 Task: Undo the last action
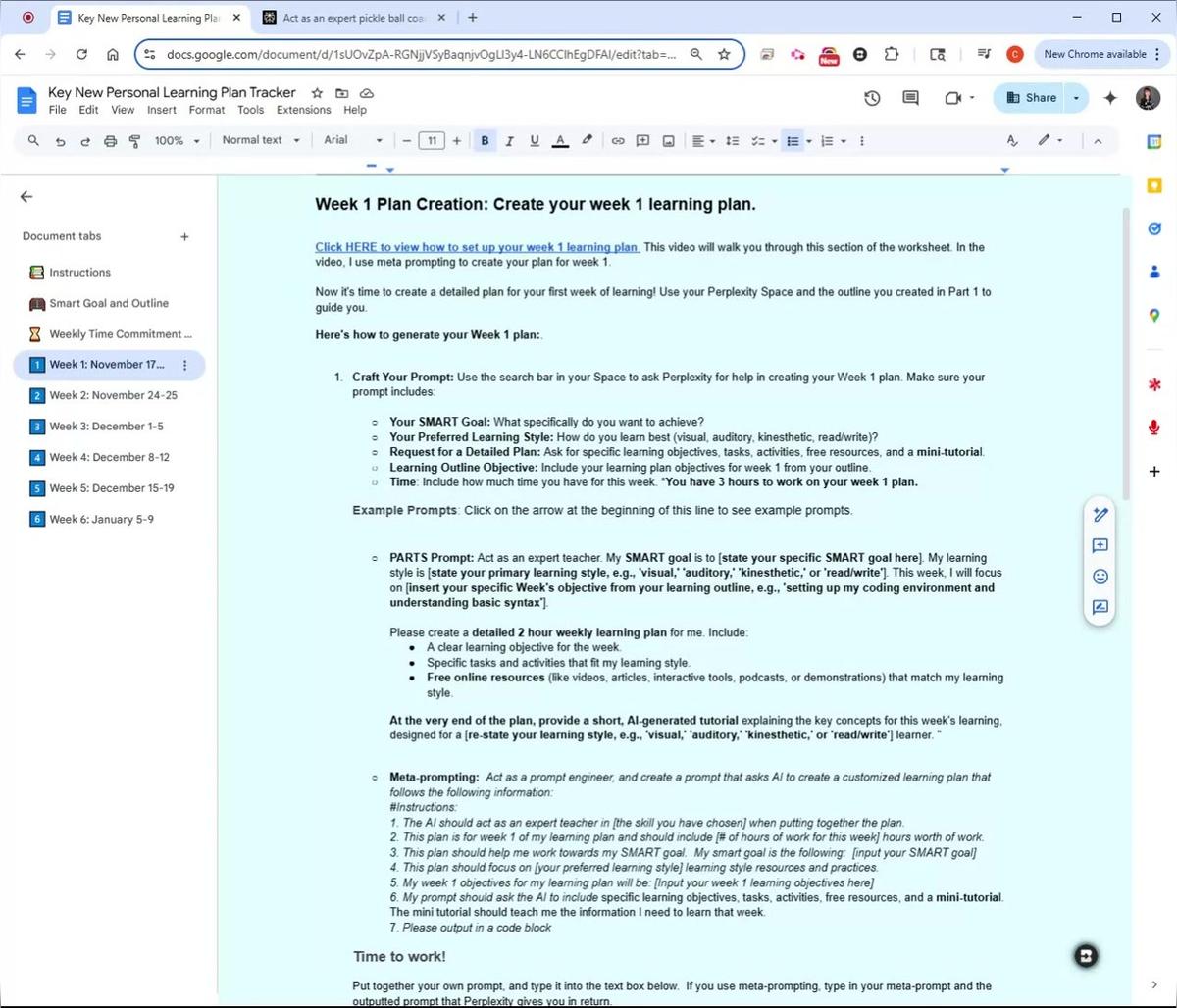click(60, 141)
